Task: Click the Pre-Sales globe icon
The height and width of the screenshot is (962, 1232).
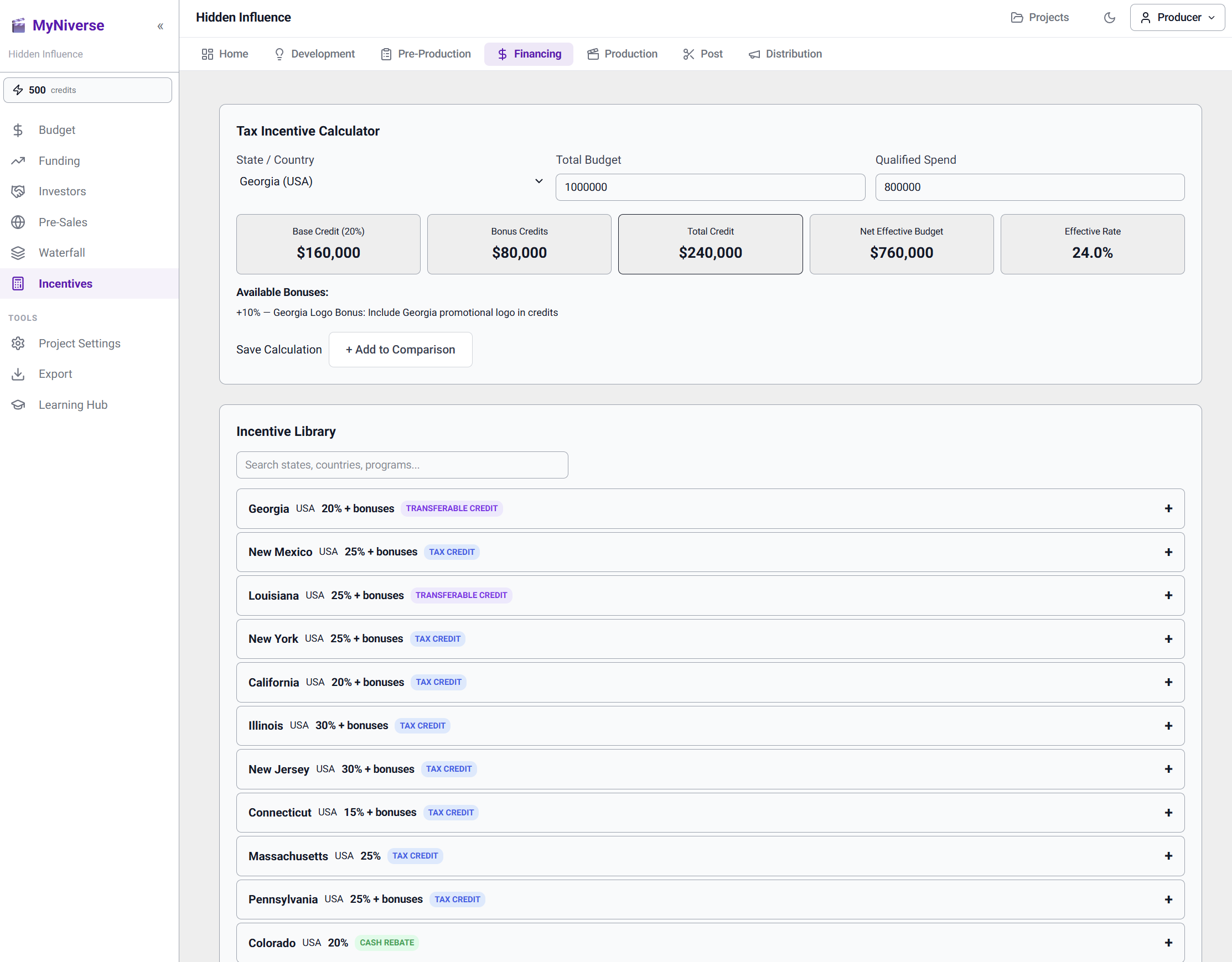Action: tap(18, 222)
